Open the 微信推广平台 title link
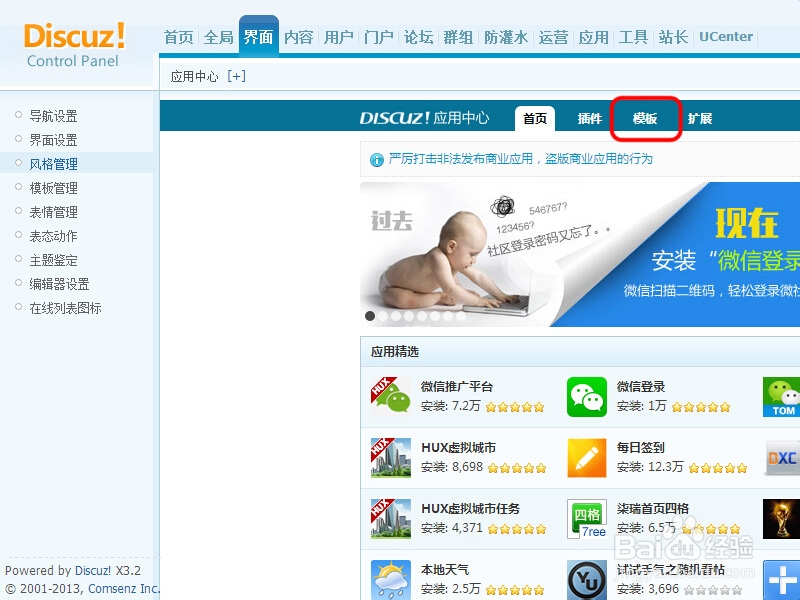800x600 pixels. point(457,387)
